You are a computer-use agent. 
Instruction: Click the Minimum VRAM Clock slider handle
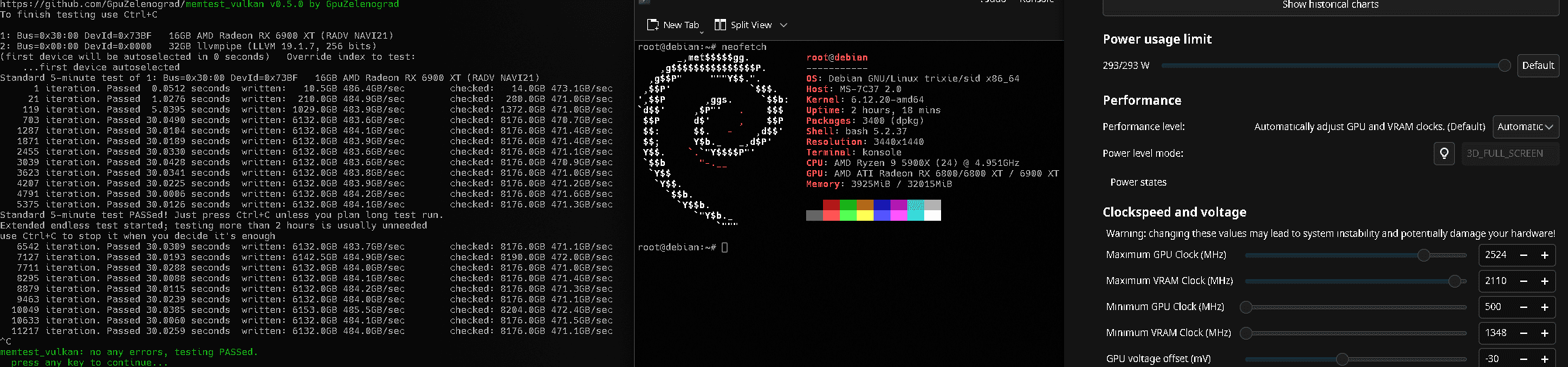(x=1246, y=333)
